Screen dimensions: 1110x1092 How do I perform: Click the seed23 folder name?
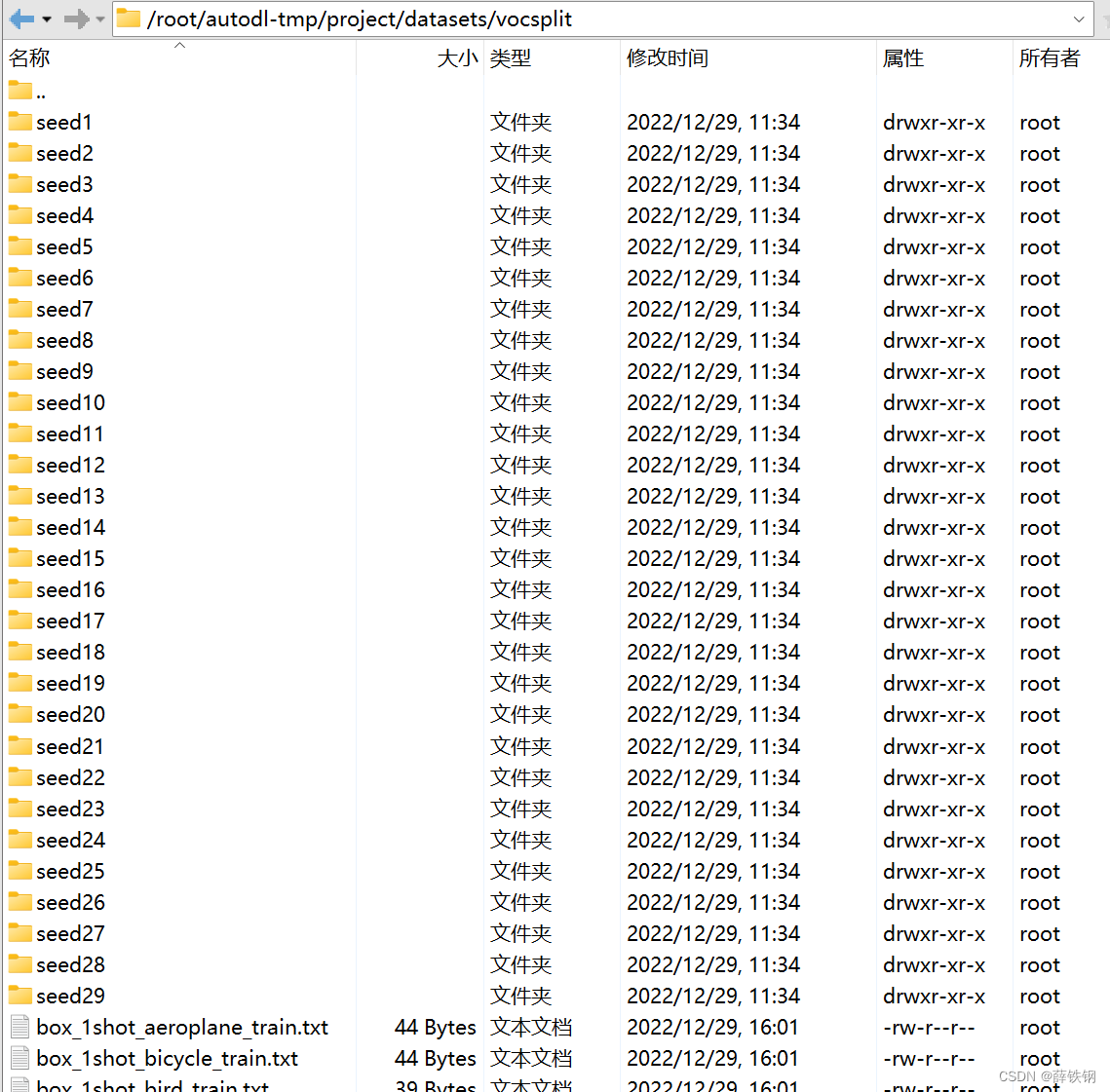coord(71,809)
